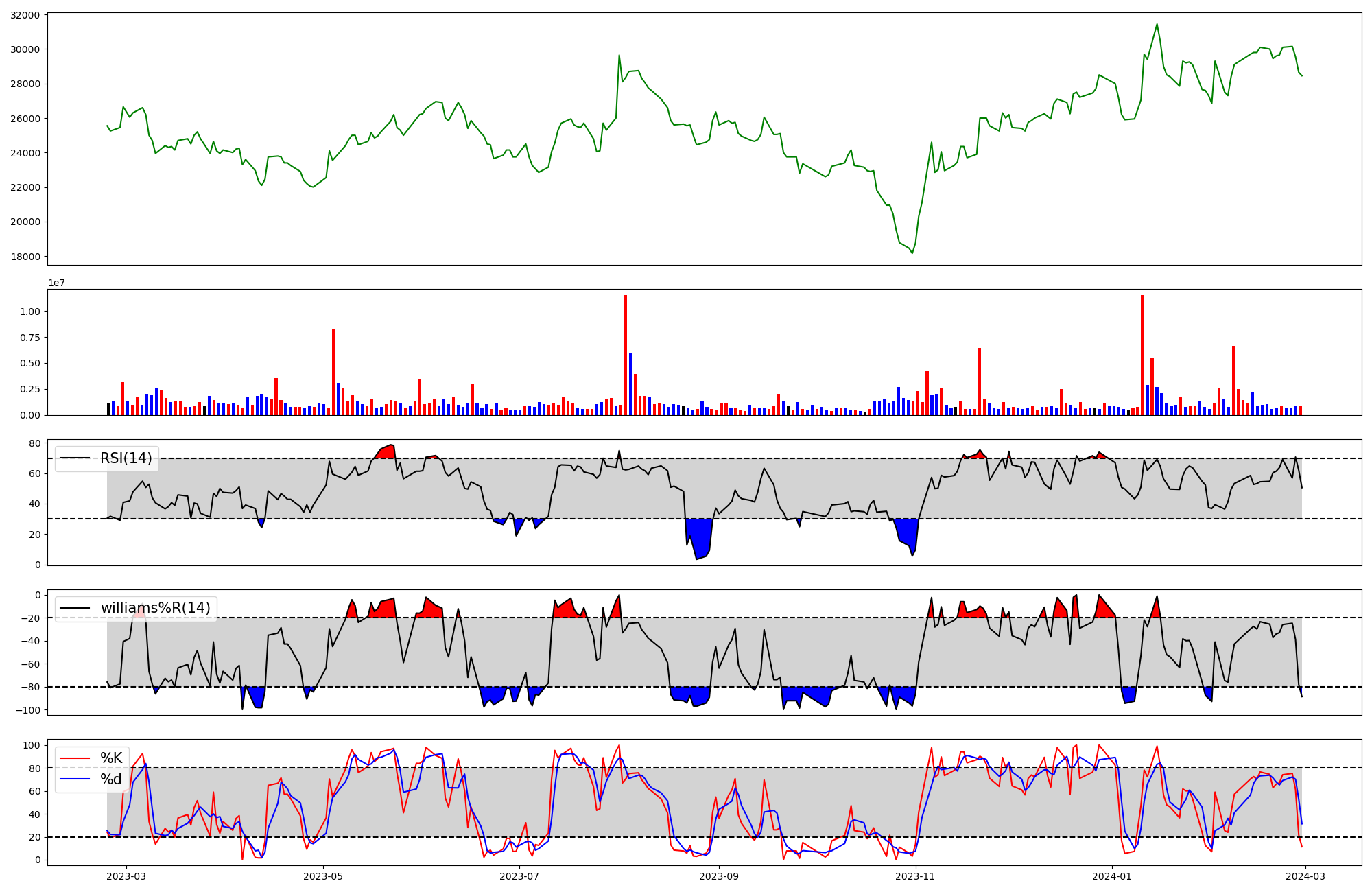This screenshot has height=892, width=1372.
Task: Click the price chart's highest peak in January 2024
Action: (x=1157, y=25)
